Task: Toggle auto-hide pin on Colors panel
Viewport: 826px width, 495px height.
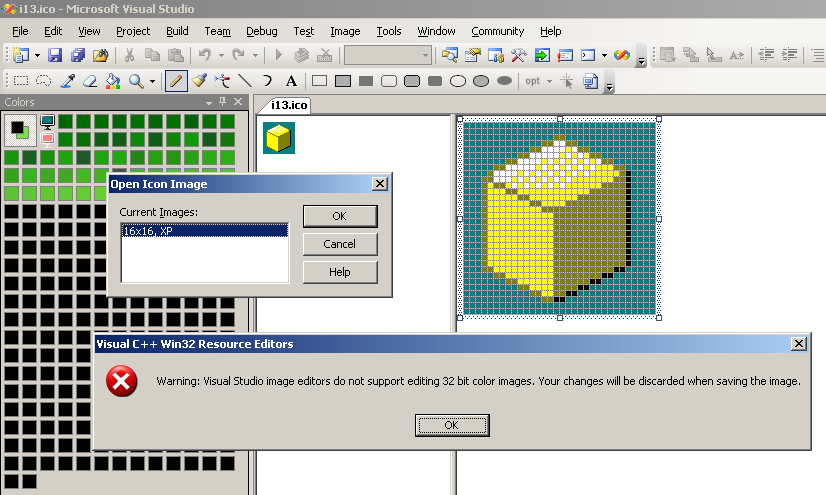Action: pyautogui.click(x=222, y=102)
